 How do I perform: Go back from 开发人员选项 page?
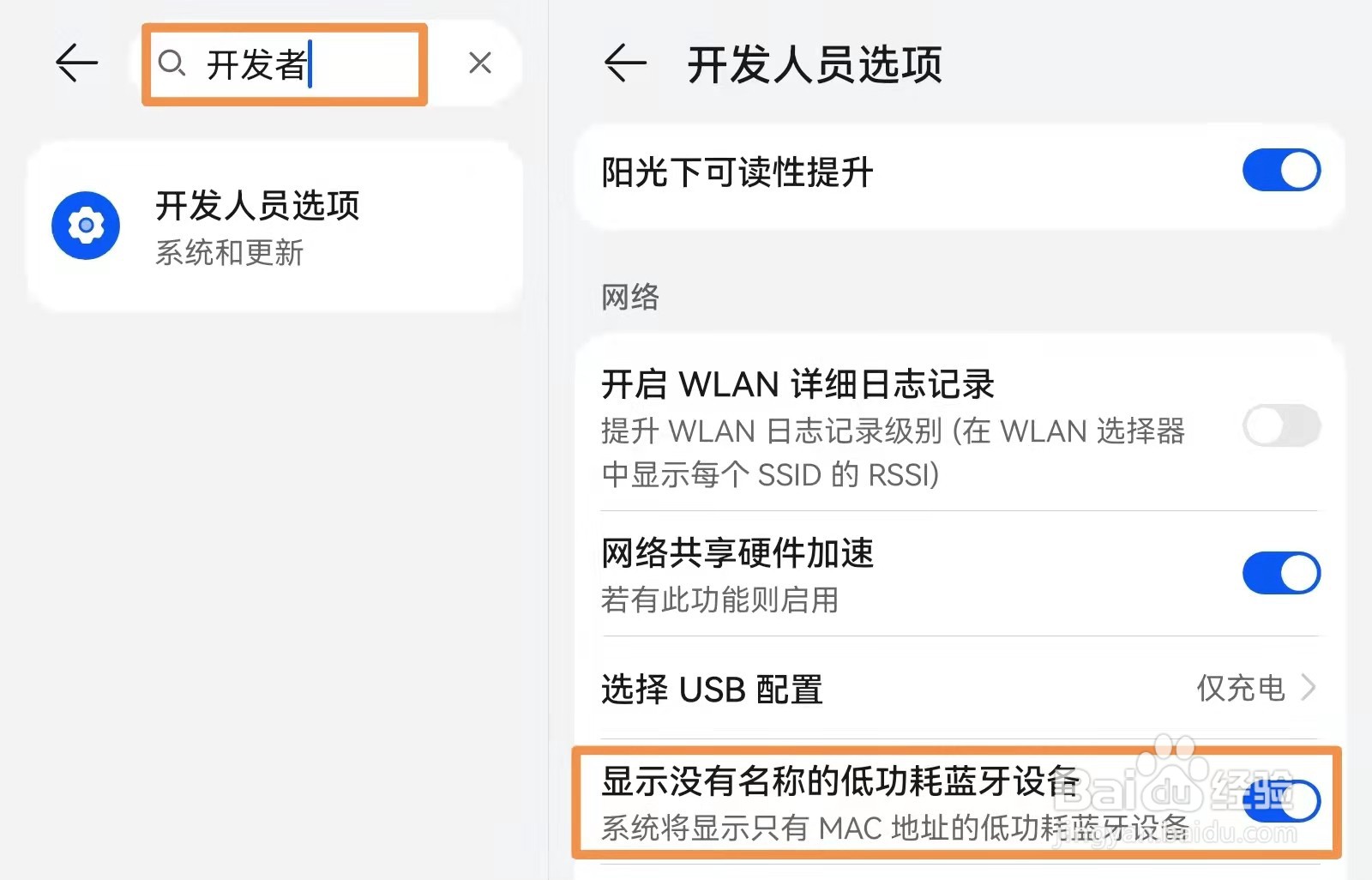[x=625, y=63]
